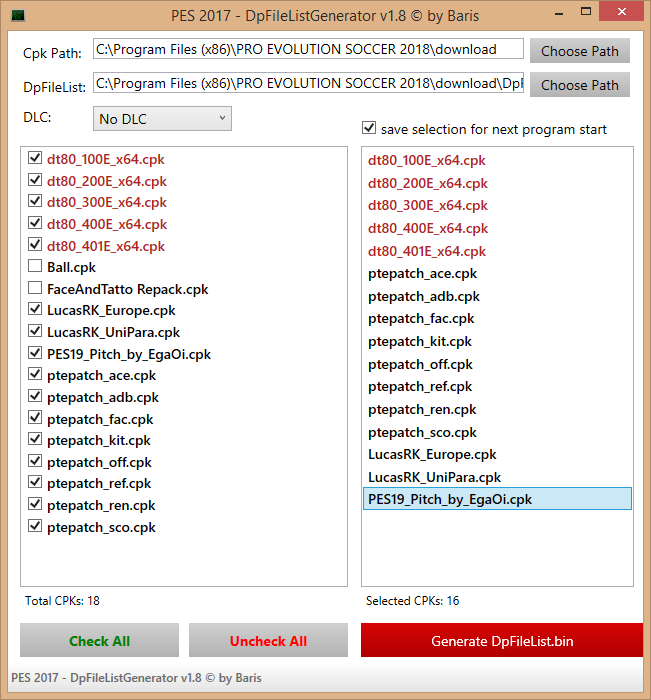Click Choose Path button for Cpk Path
Image resolution: width=651 pixels, height=700 pixels.
[x=580, y=50]
